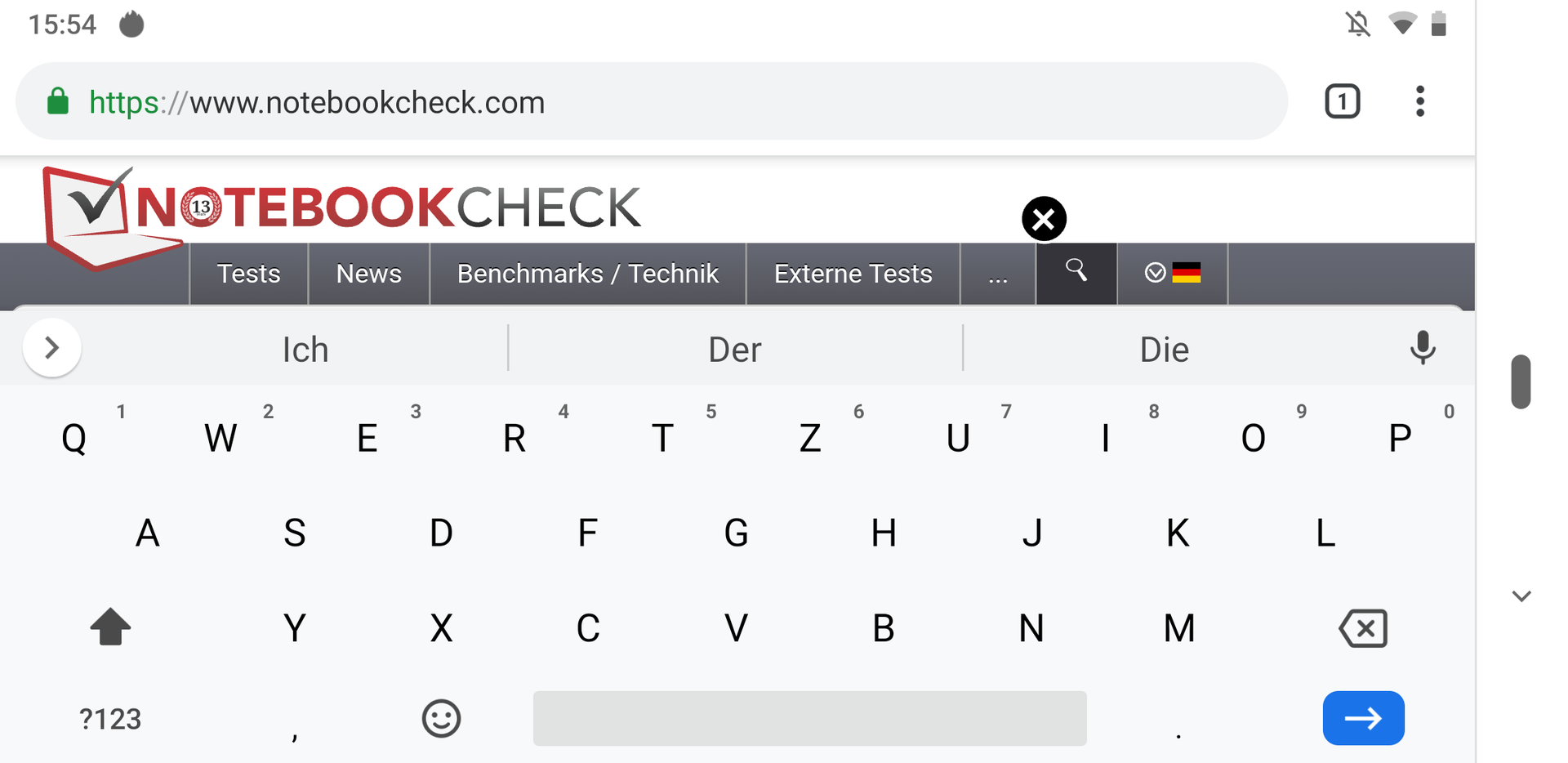Expand the '...' more menu item

pyautogui.click(x=998, y=273)
